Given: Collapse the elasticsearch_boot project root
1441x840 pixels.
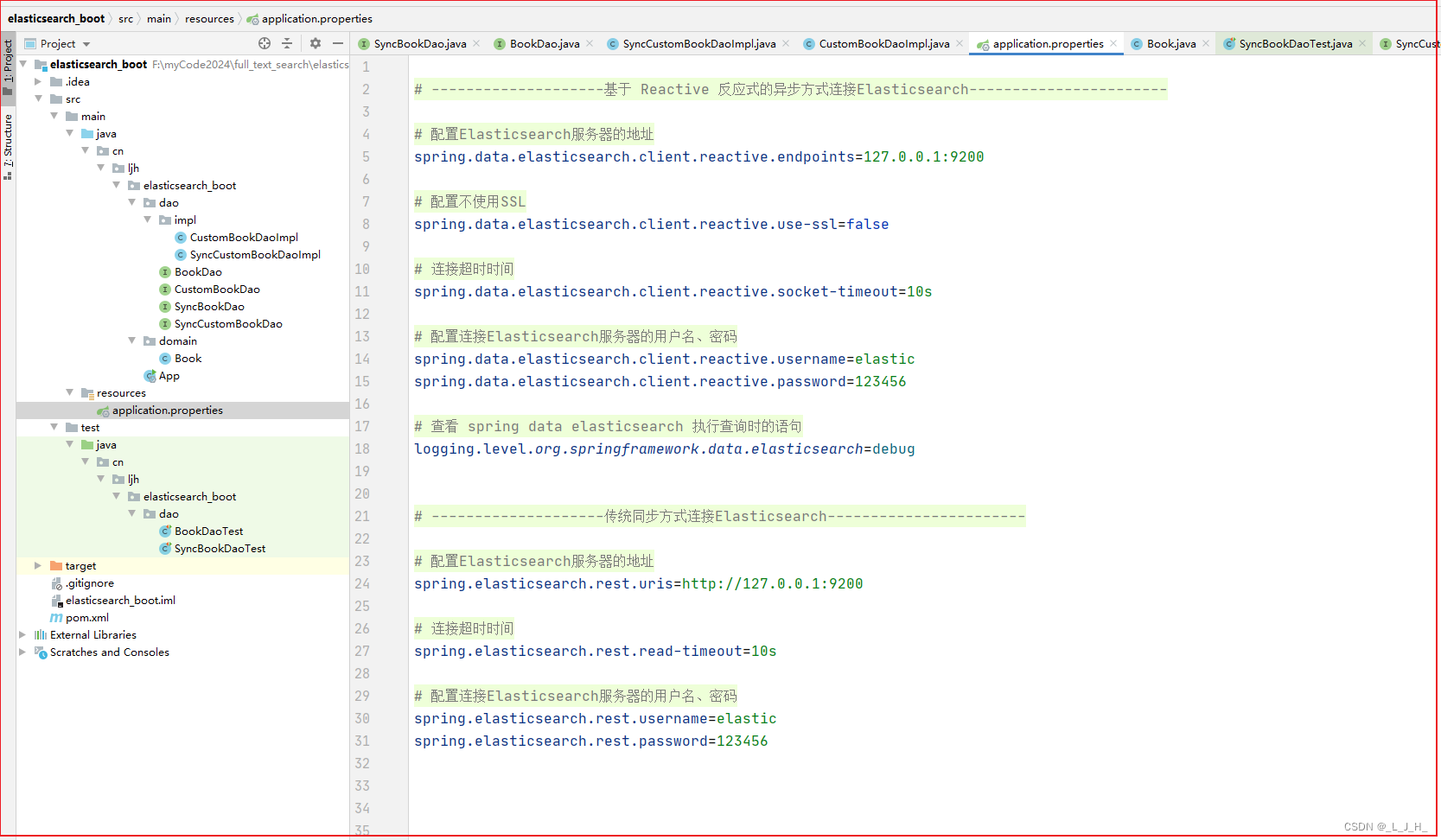Looking at the screenshot, I should tap(23, 64).
